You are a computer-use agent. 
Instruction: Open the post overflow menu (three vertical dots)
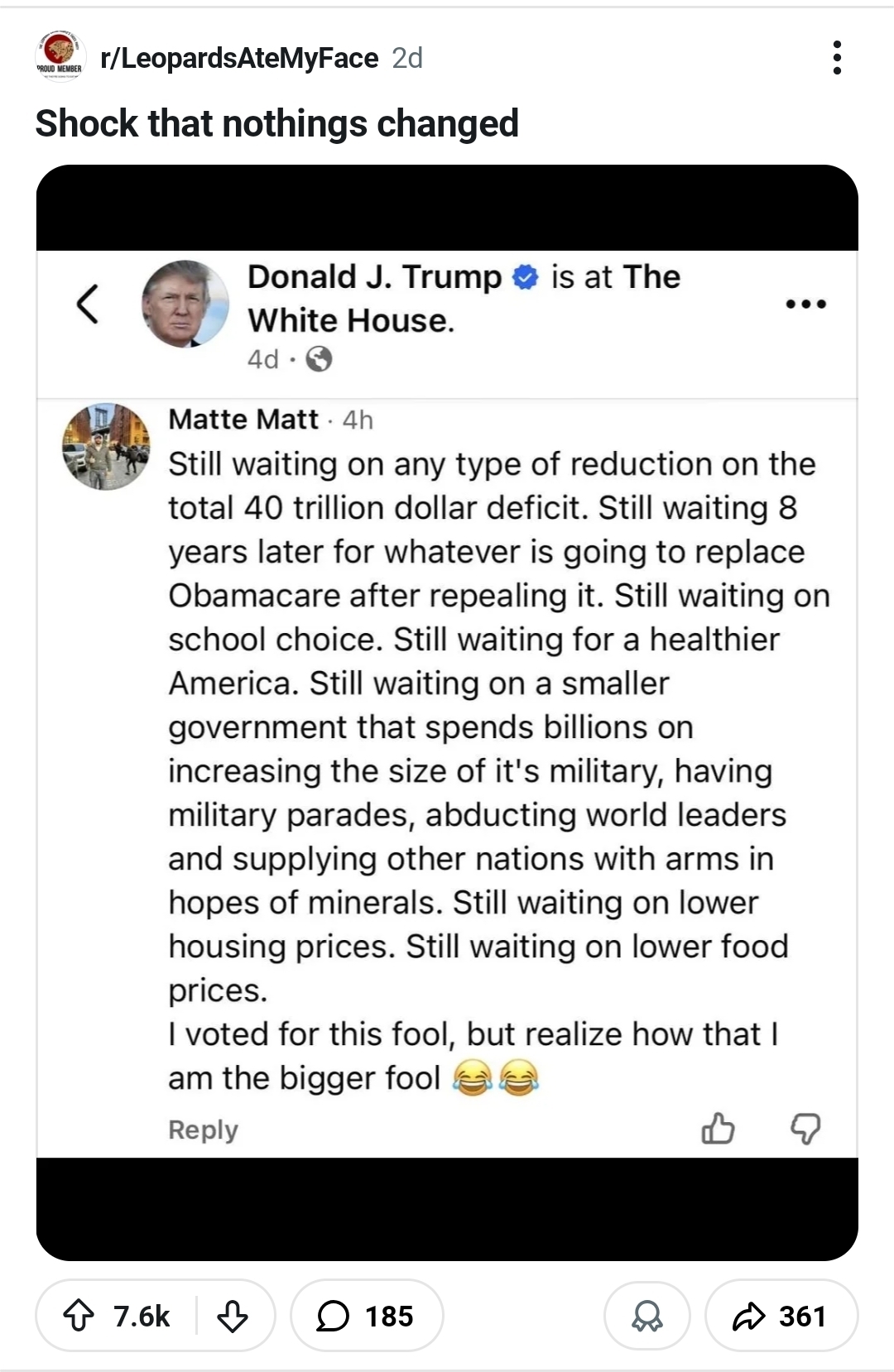coord(837,58)
